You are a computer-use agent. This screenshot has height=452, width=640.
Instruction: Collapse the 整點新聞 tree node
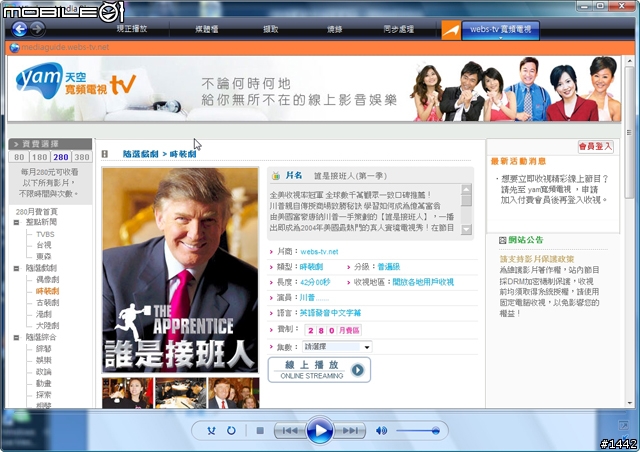(16, 223)
